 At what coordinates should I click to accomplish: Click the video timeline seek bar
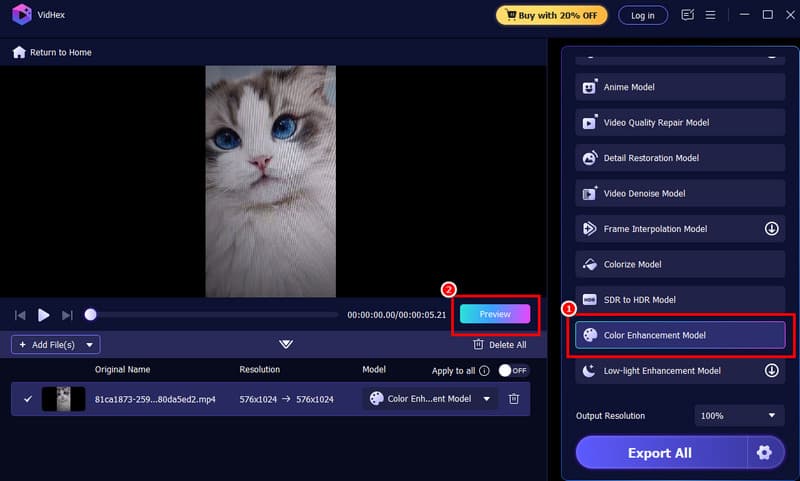coord(215,315)
